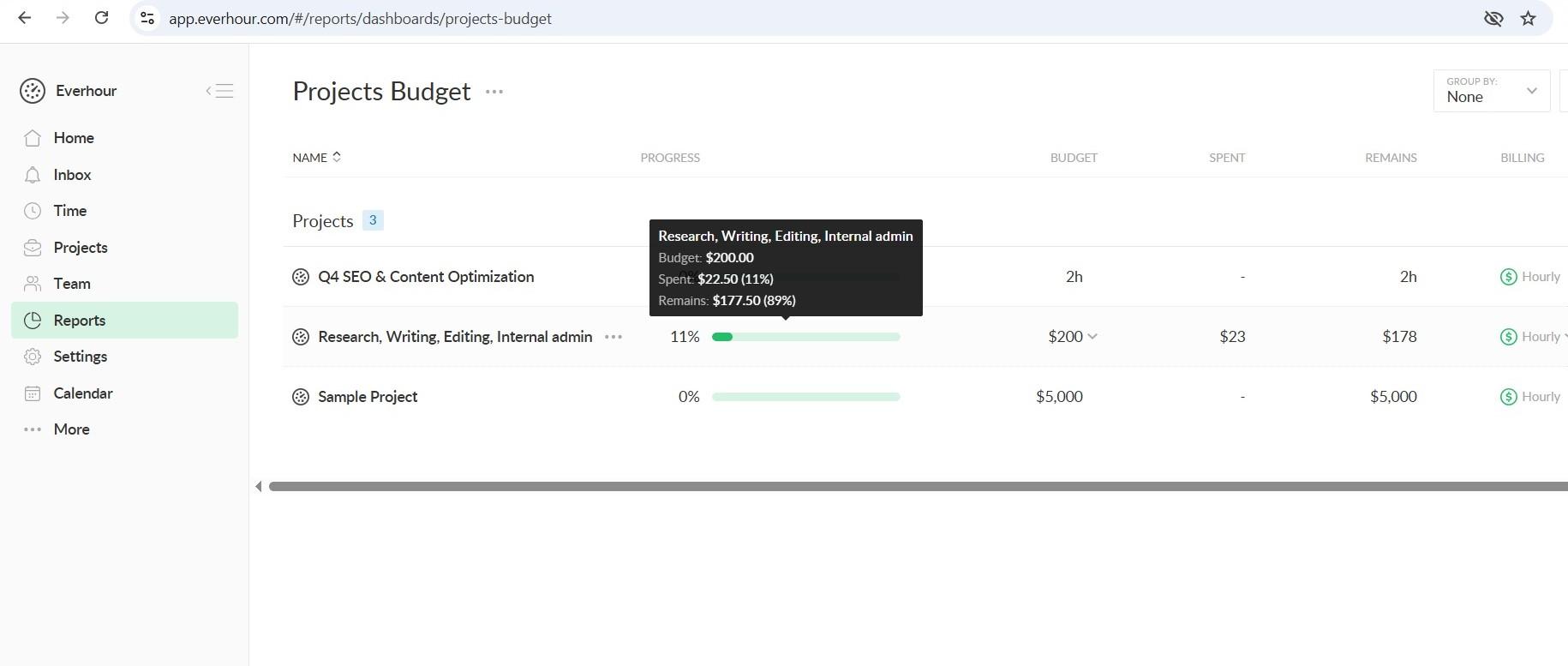Click the SPENT column header
Screen dimensions: 1568x666
1227,158
